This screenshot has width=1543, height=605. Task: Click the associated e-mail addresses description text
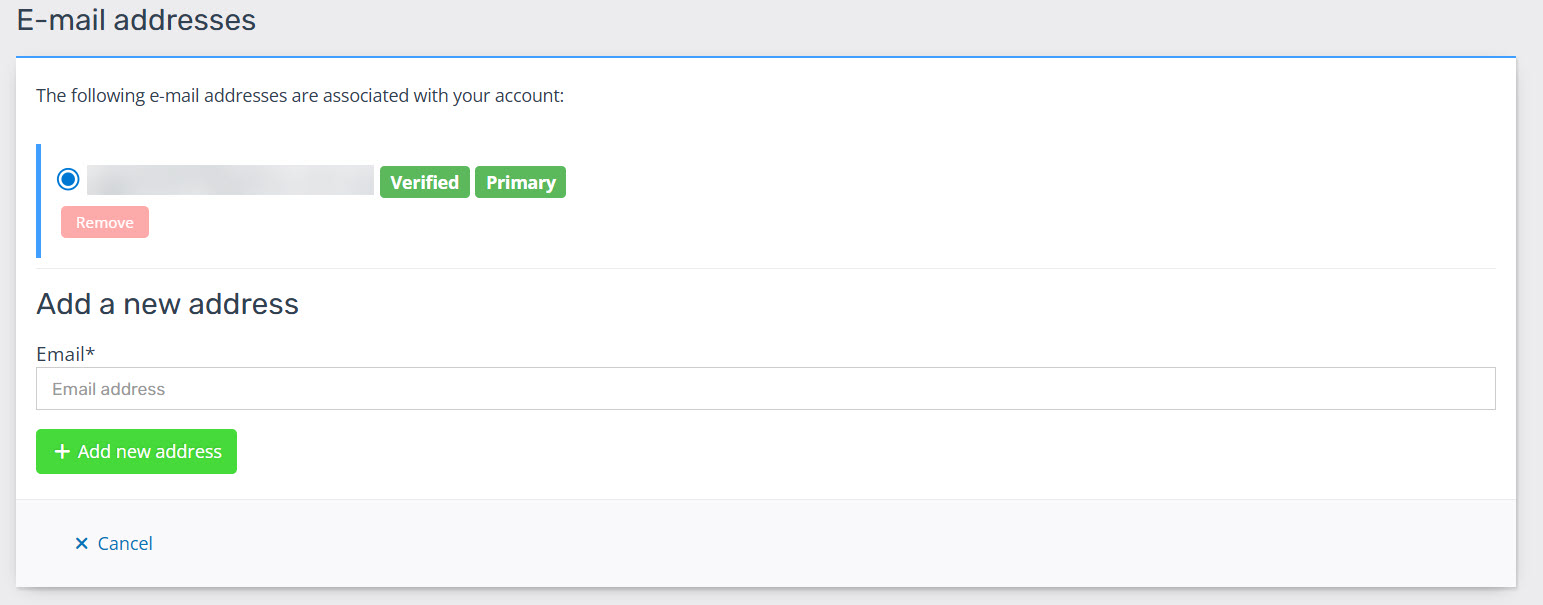[x=300, y=96]
